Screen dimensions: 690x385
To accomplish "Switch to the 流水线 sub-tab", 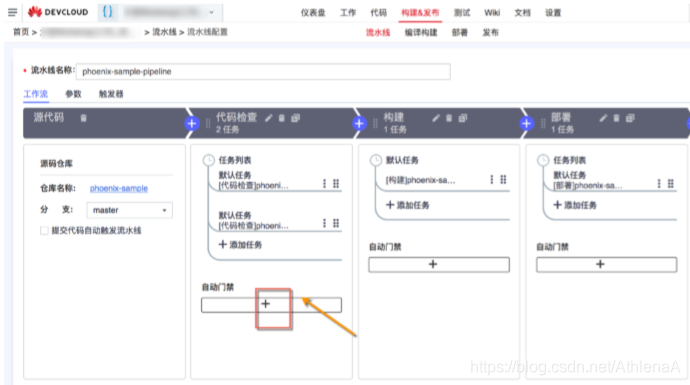I will [378, 33].
